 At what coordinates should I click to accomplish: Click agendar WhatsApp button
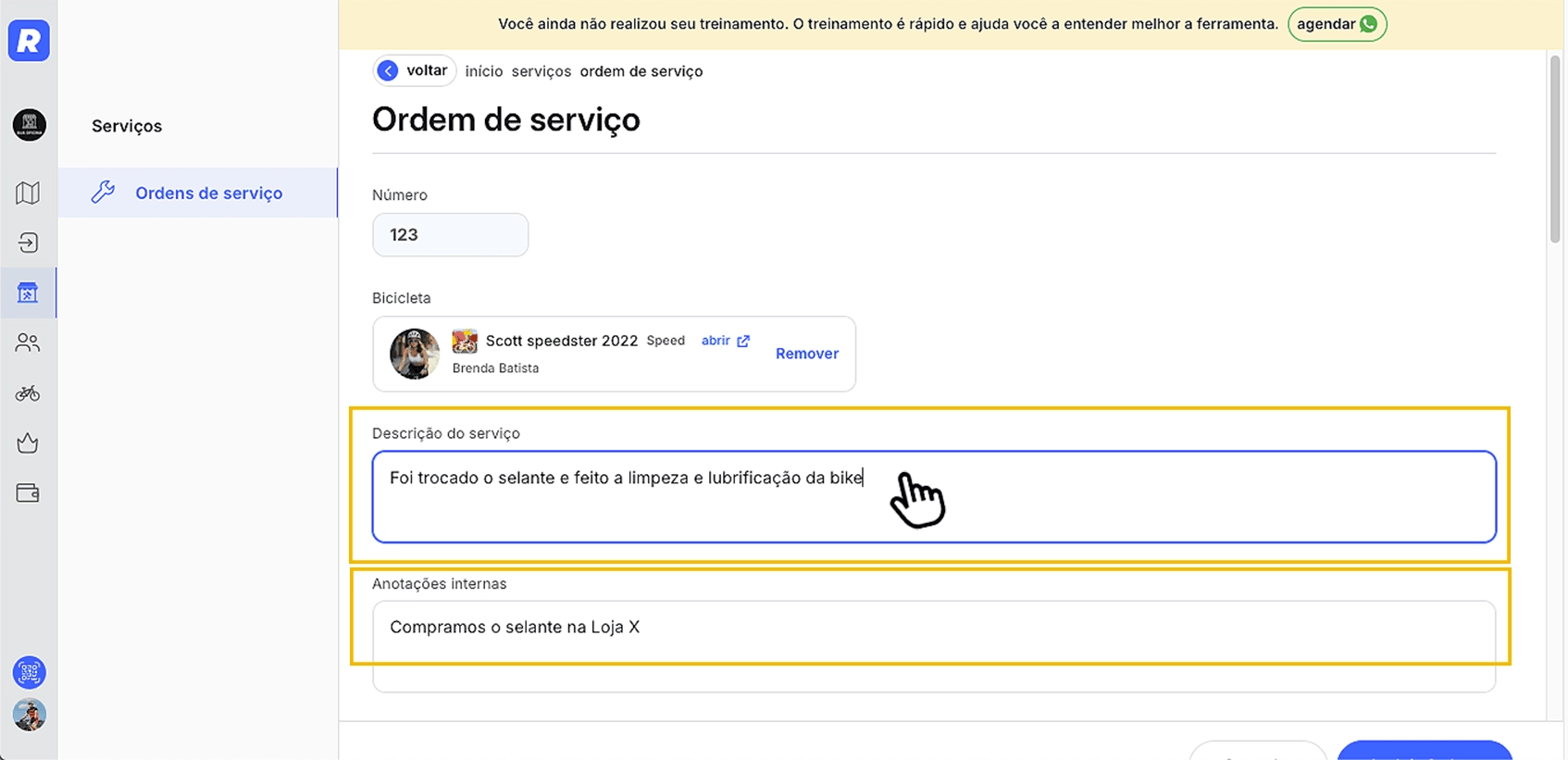click(1337, 24)
